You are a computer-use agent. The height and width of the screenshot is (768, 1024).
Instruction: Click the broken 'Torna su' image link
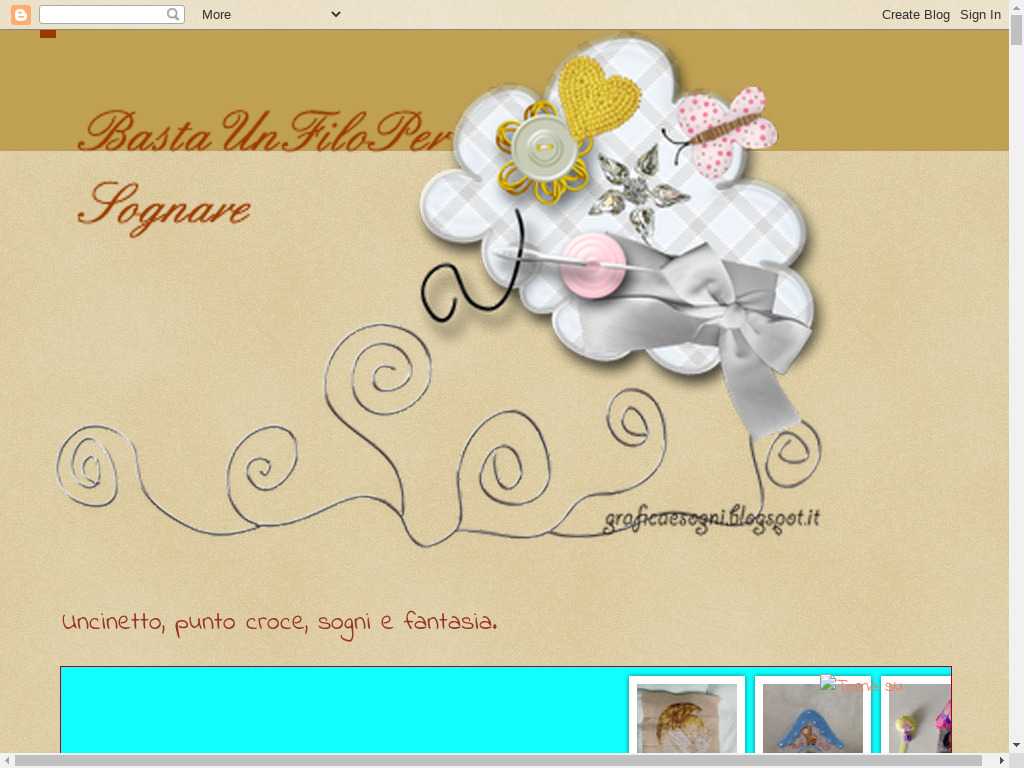pos(861,685)
